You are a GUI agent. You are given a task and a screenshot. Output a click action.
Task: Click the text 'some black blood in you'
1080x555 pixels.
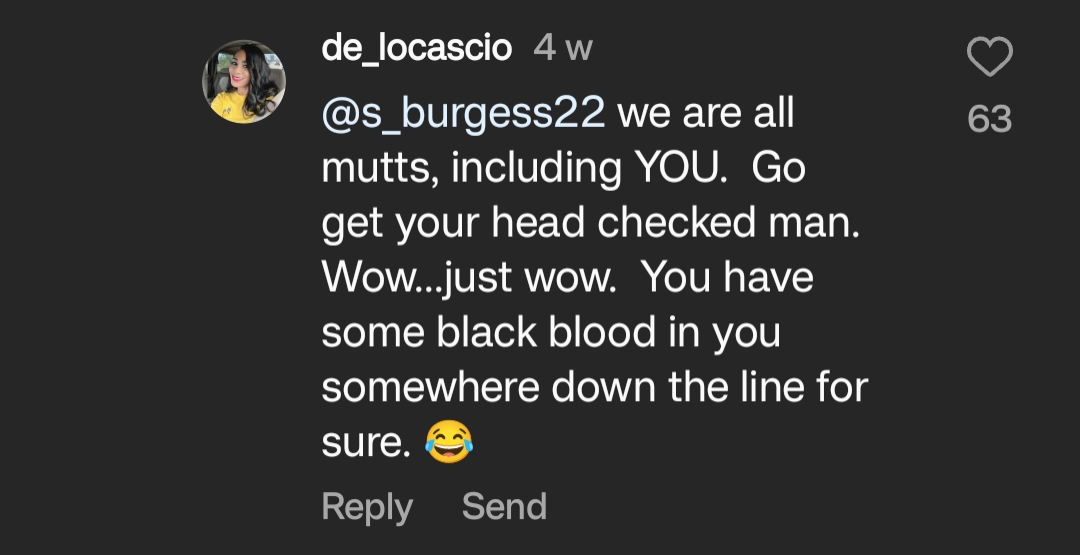click(x=551, y=333)
